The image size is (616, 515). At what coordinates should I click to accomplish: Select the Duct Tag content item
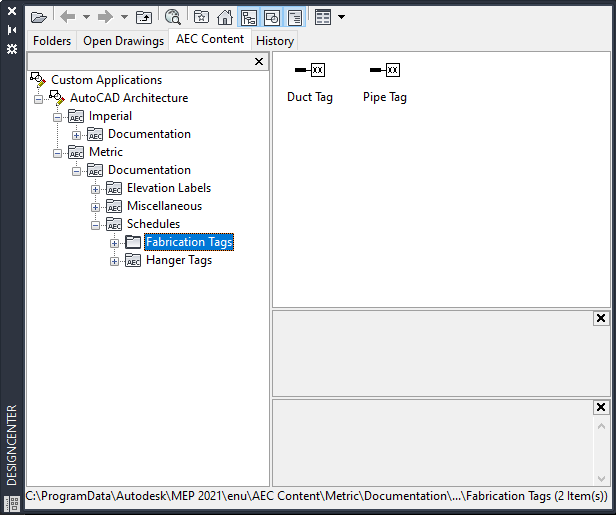point(310,82)
